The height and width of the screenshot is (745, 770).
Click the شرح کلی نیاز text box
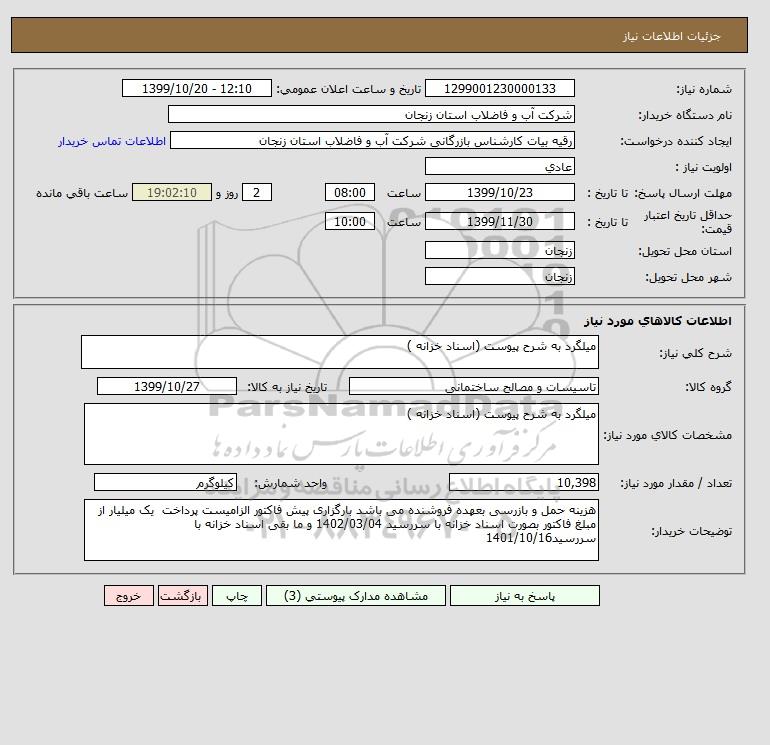340,352
